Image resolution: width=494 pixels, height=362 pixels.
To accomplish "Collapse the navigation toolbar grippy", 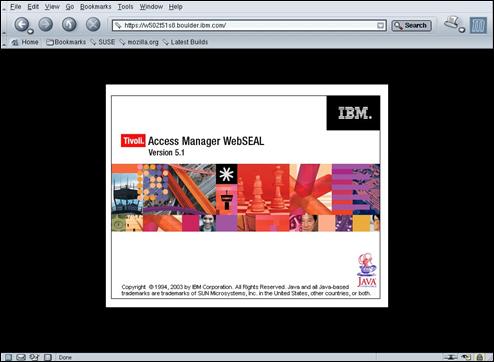I will coord(3,24).
